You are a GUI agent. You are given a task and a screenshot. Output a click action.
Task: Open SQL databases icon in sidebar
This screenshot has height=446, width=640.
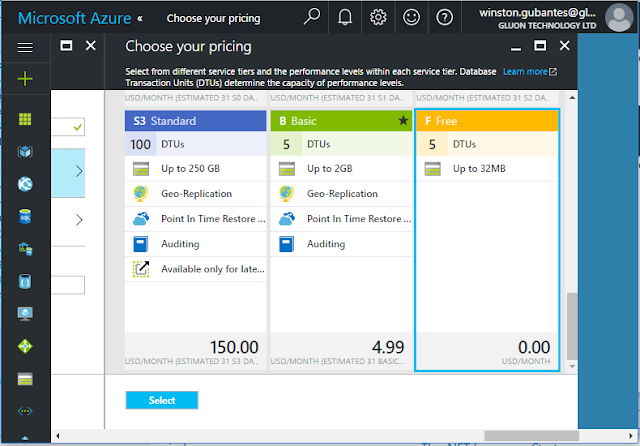pyautogui.click(x=25, y=216)
